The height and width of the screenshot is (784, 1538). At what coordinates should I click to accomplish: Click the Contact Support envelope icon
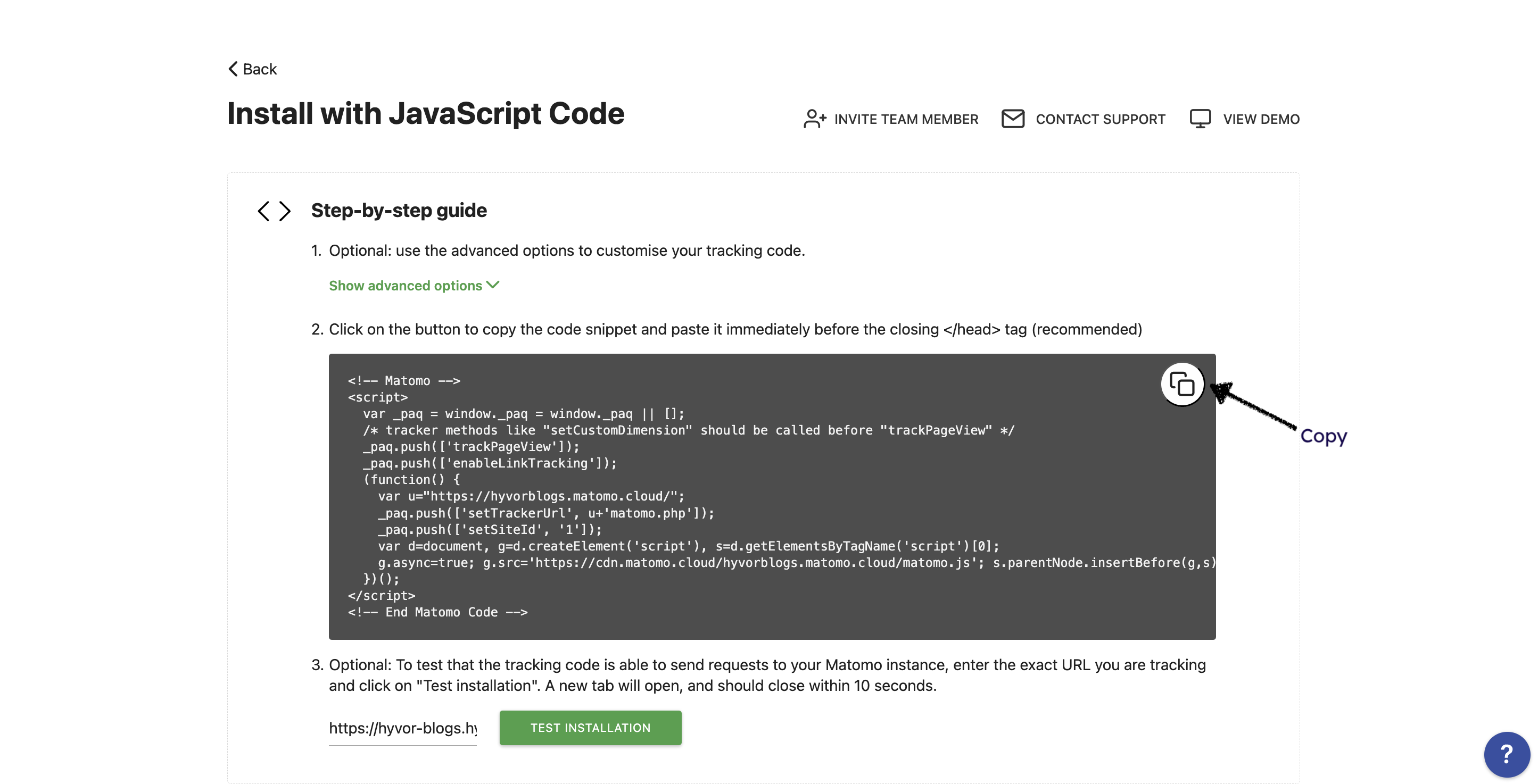click(x=1014, y=119)
